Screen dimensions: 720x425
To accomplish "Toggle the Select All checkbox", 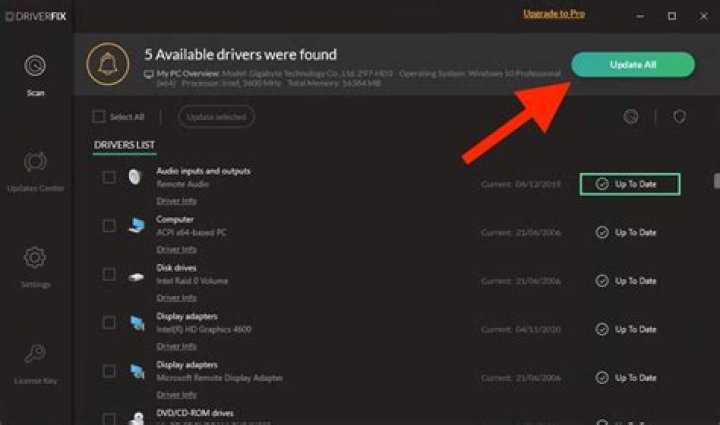I will 99,117.
